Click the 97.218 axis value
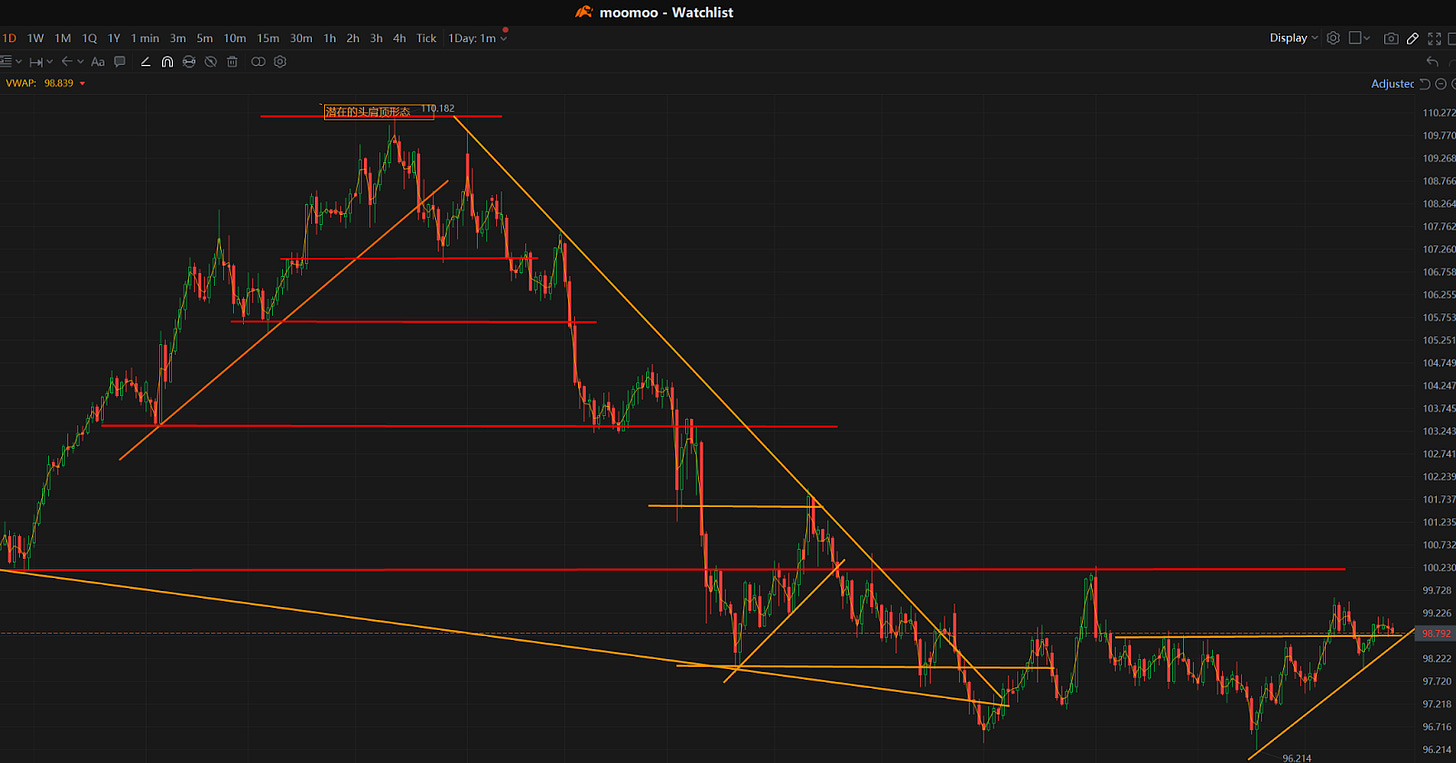Viewport: 1456px width, 763px height. pos(1438,704)
